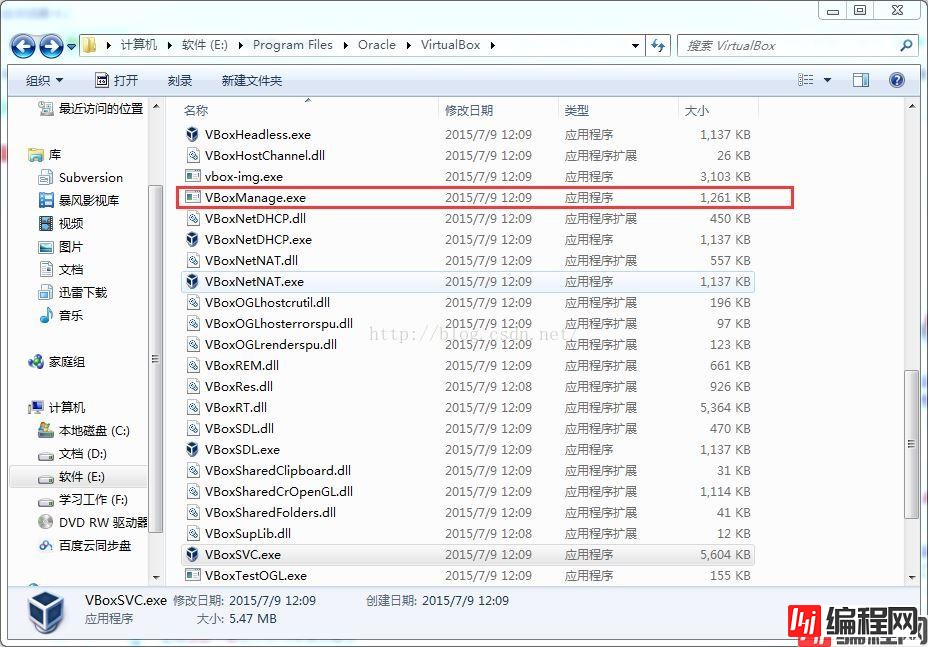Select the DVD RW drive icon
Viewport: 928px width, 647px height.
(46, 522)
